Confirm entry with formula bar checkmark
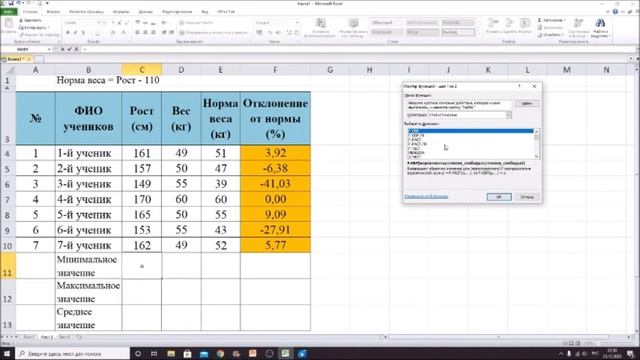The width and height of the screenshot is (640, 360). [x=69, y=49]
